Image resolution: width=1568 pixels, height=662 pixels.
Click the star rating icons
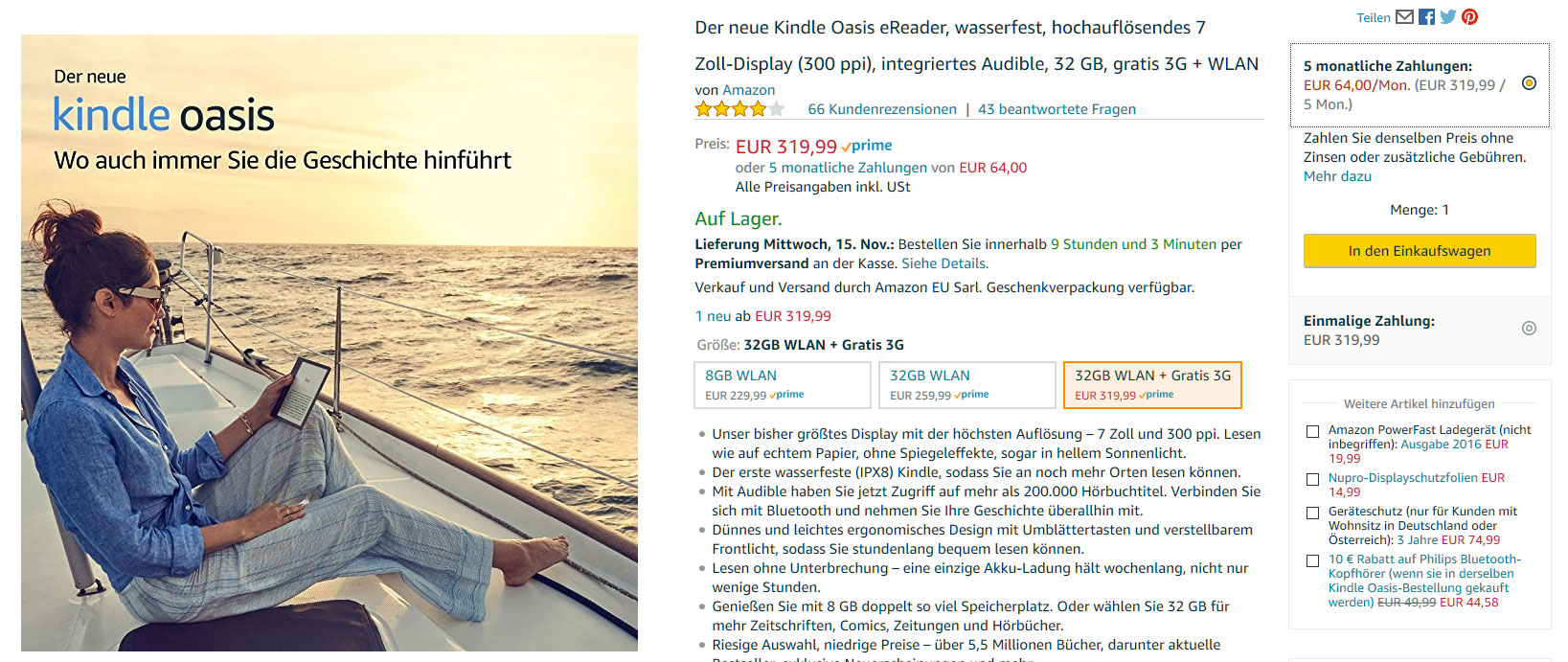click(739, 109)
